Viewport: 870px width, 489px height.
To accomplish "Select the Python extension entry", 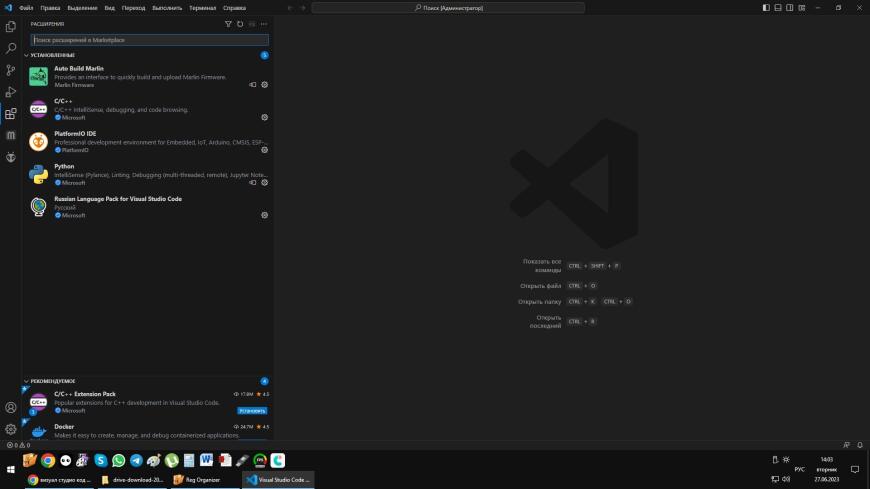I will 147,174.
